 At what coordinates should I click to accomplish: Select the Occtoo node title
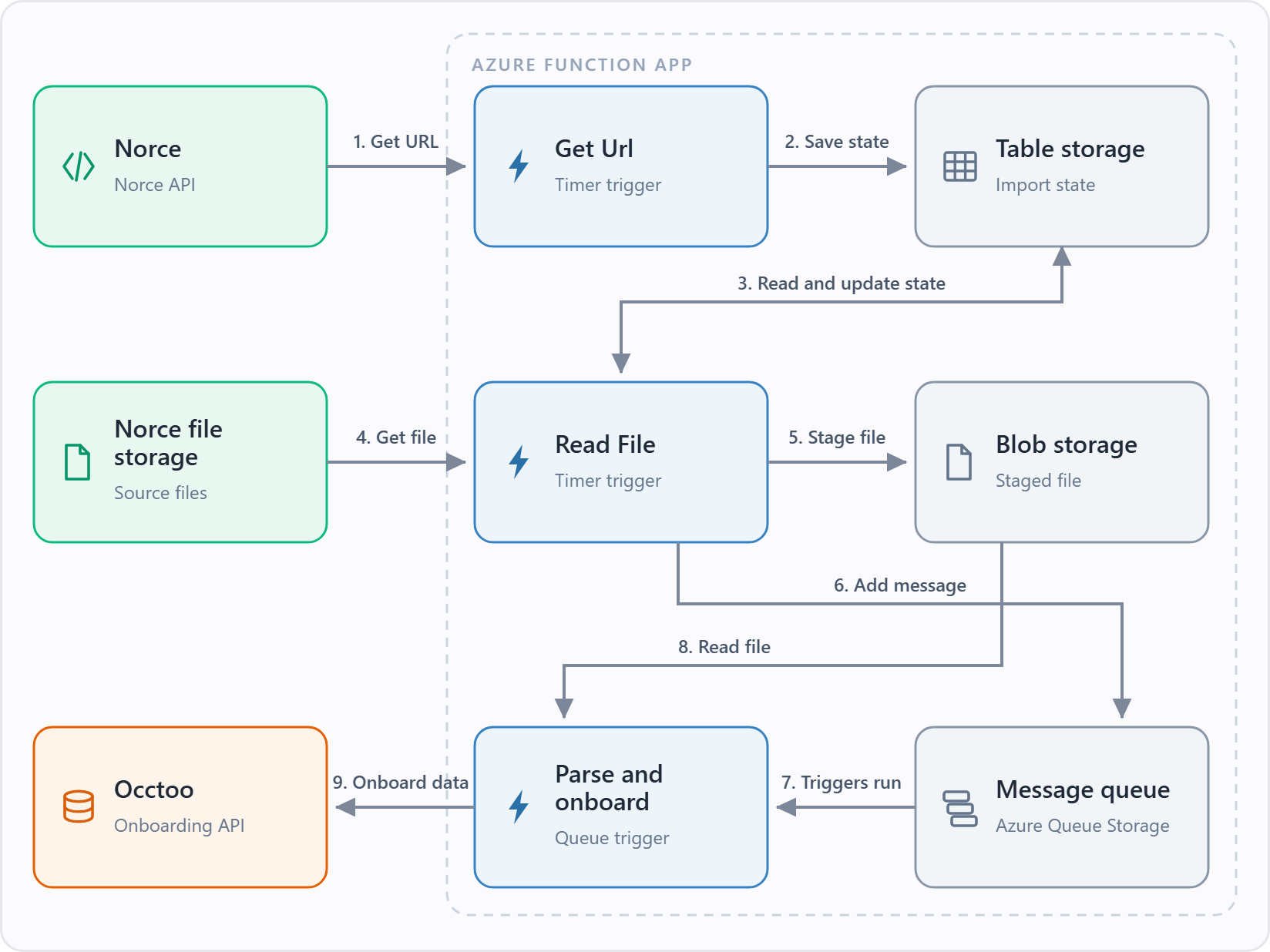pos(153,789)
